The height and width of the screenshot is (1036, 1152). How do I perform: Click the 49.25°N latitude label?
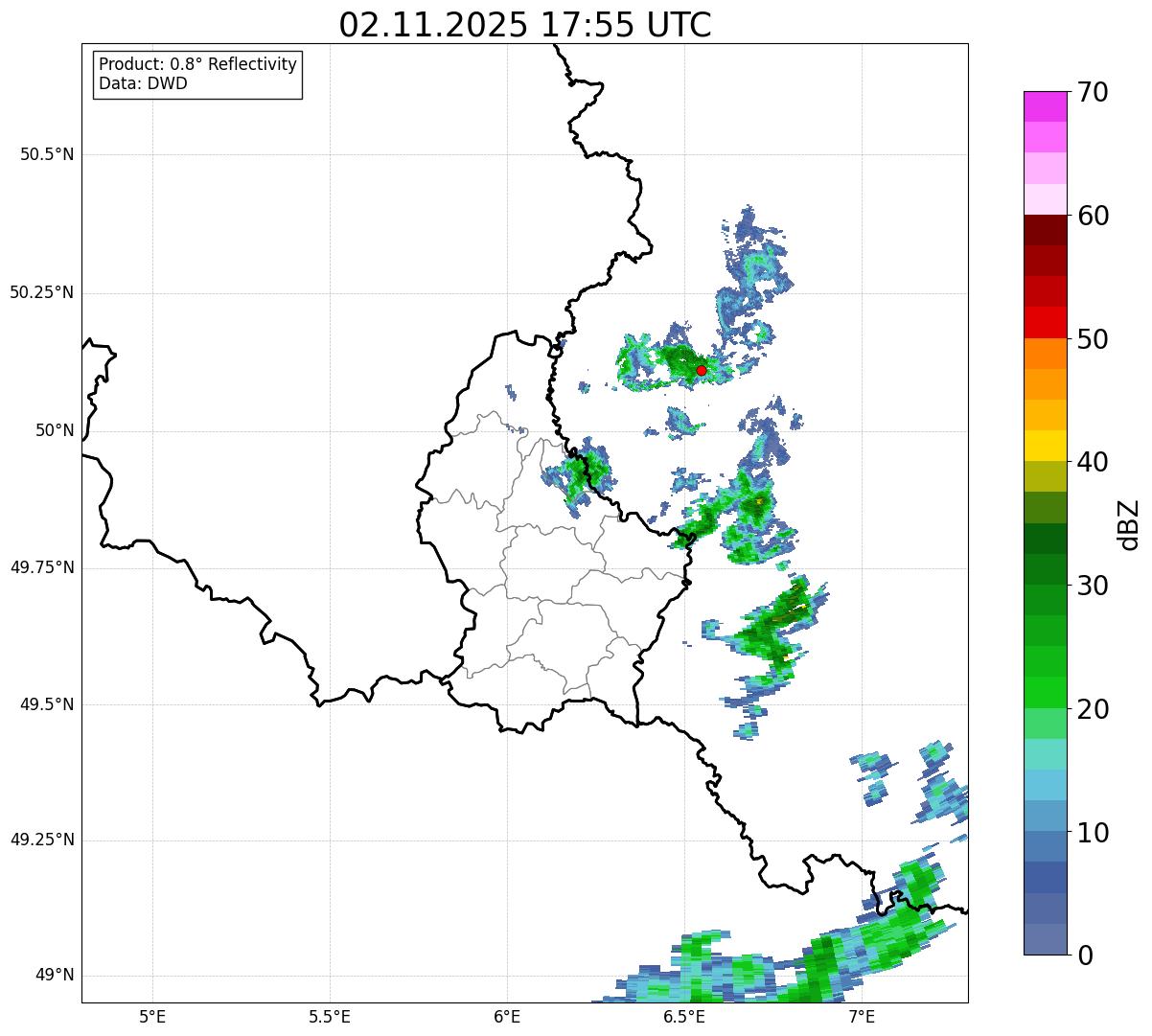point(42,840)
